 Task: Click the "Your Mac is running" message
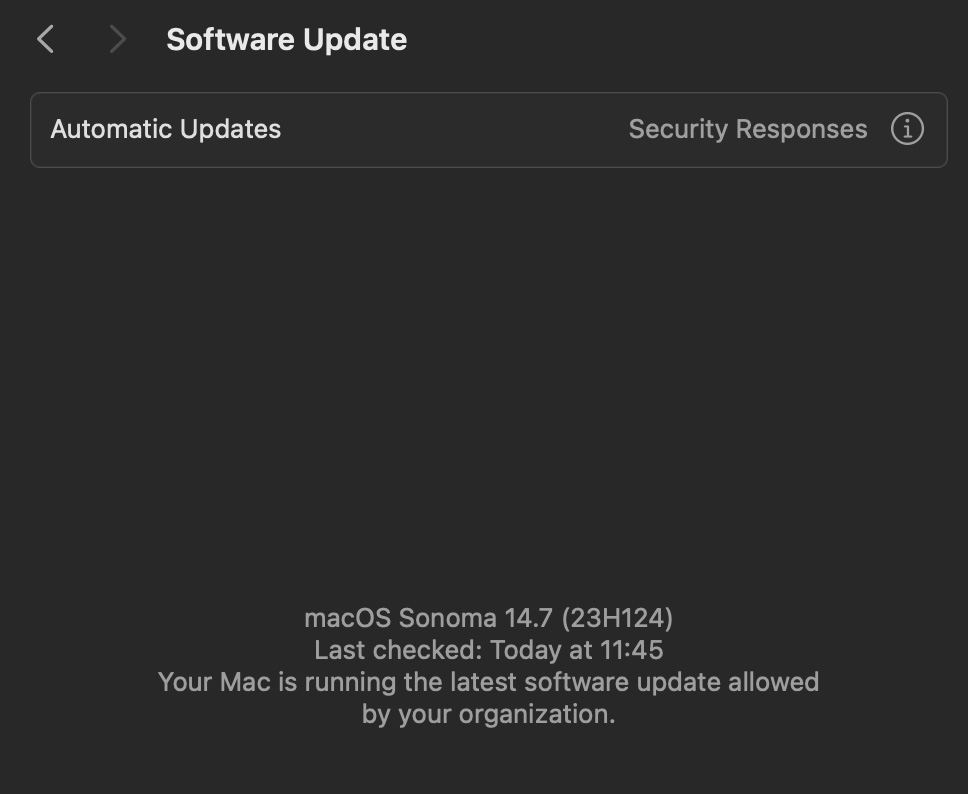coord(488,682)
